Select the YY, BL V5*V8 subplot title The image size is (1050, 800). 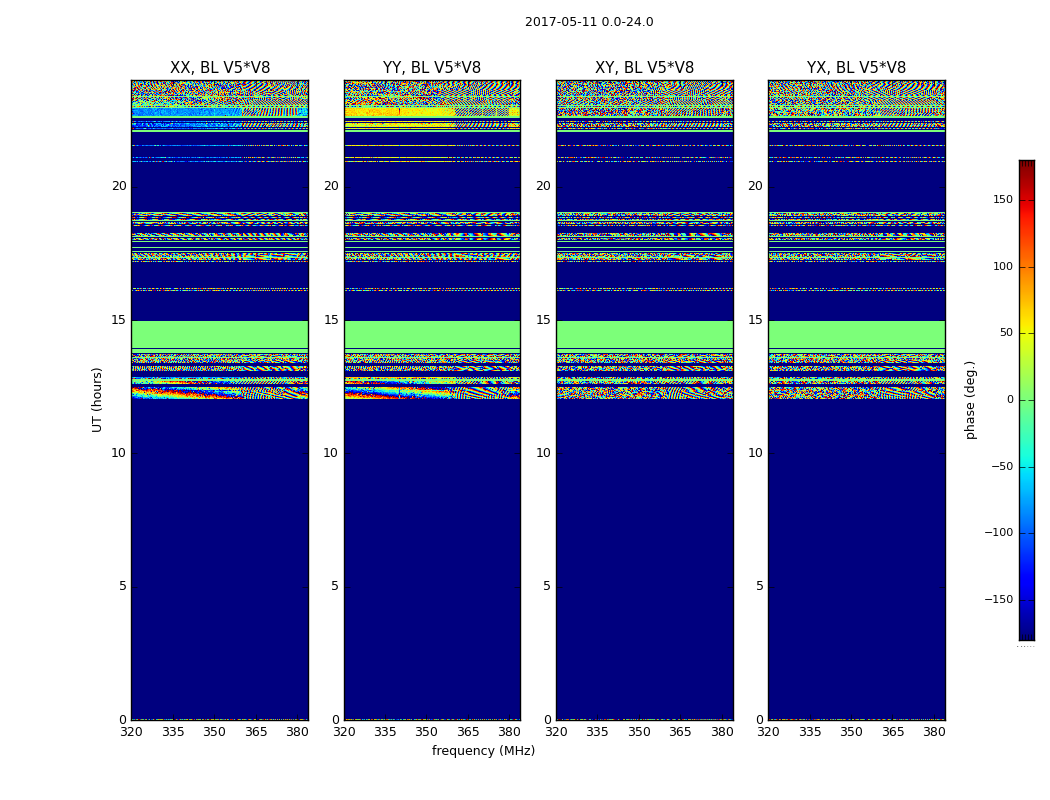coord(432,68)
